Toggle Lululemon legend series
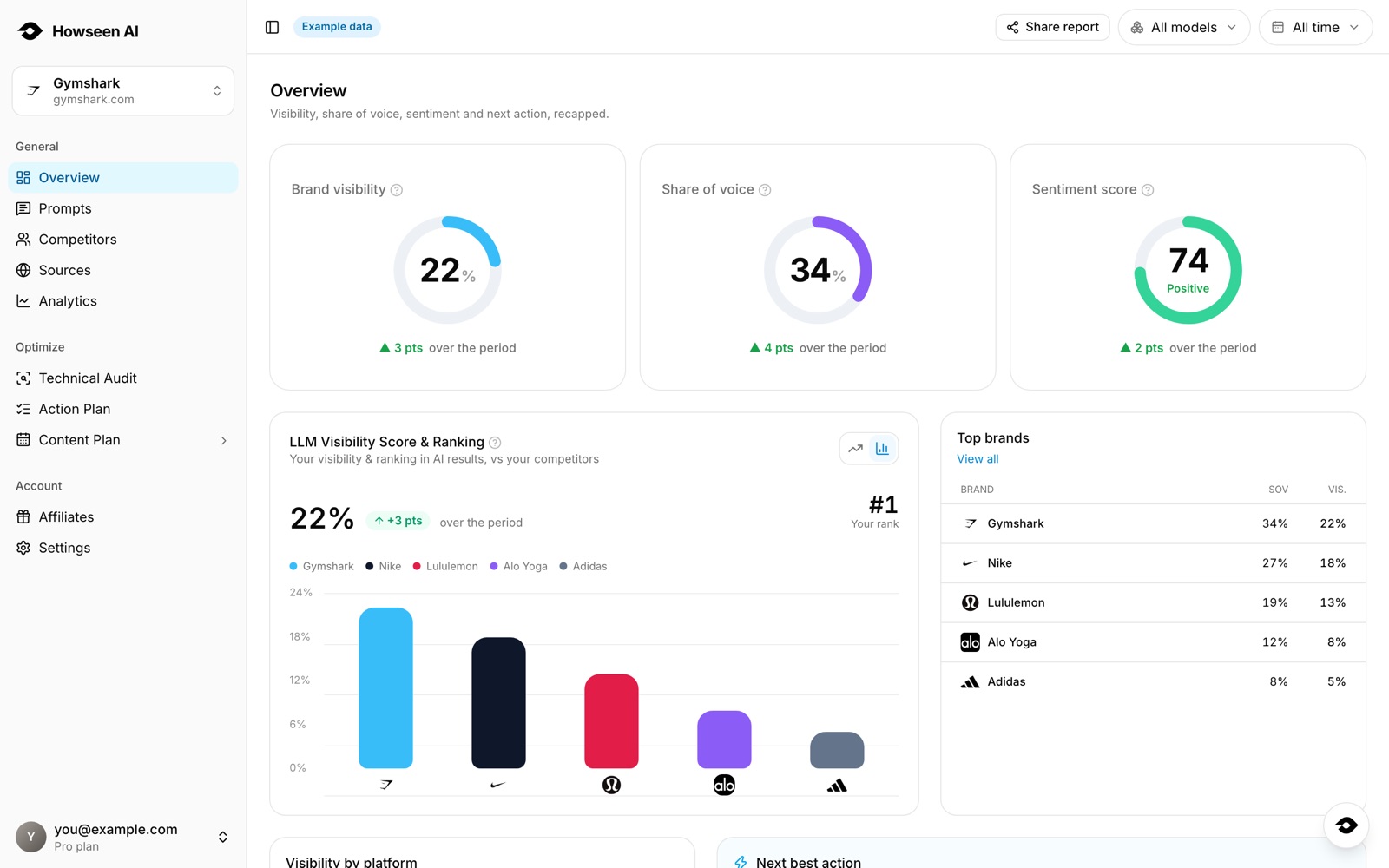The width and height of the screenshot is (1389, 868). [445, 567]
